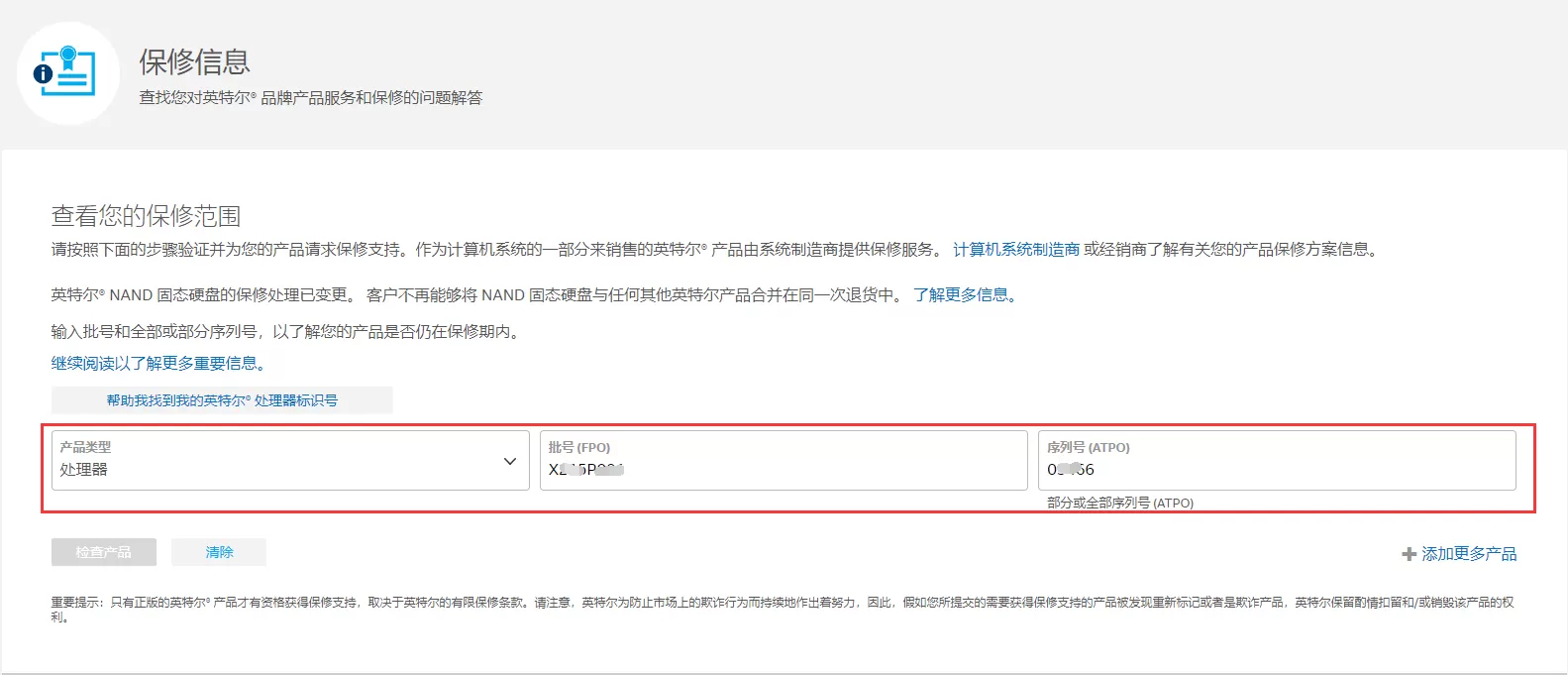Viewport: 1568px width, 675px height.
Task: Select the 重要提示 disclaimer paragraph
Action: tap(783, 609)
